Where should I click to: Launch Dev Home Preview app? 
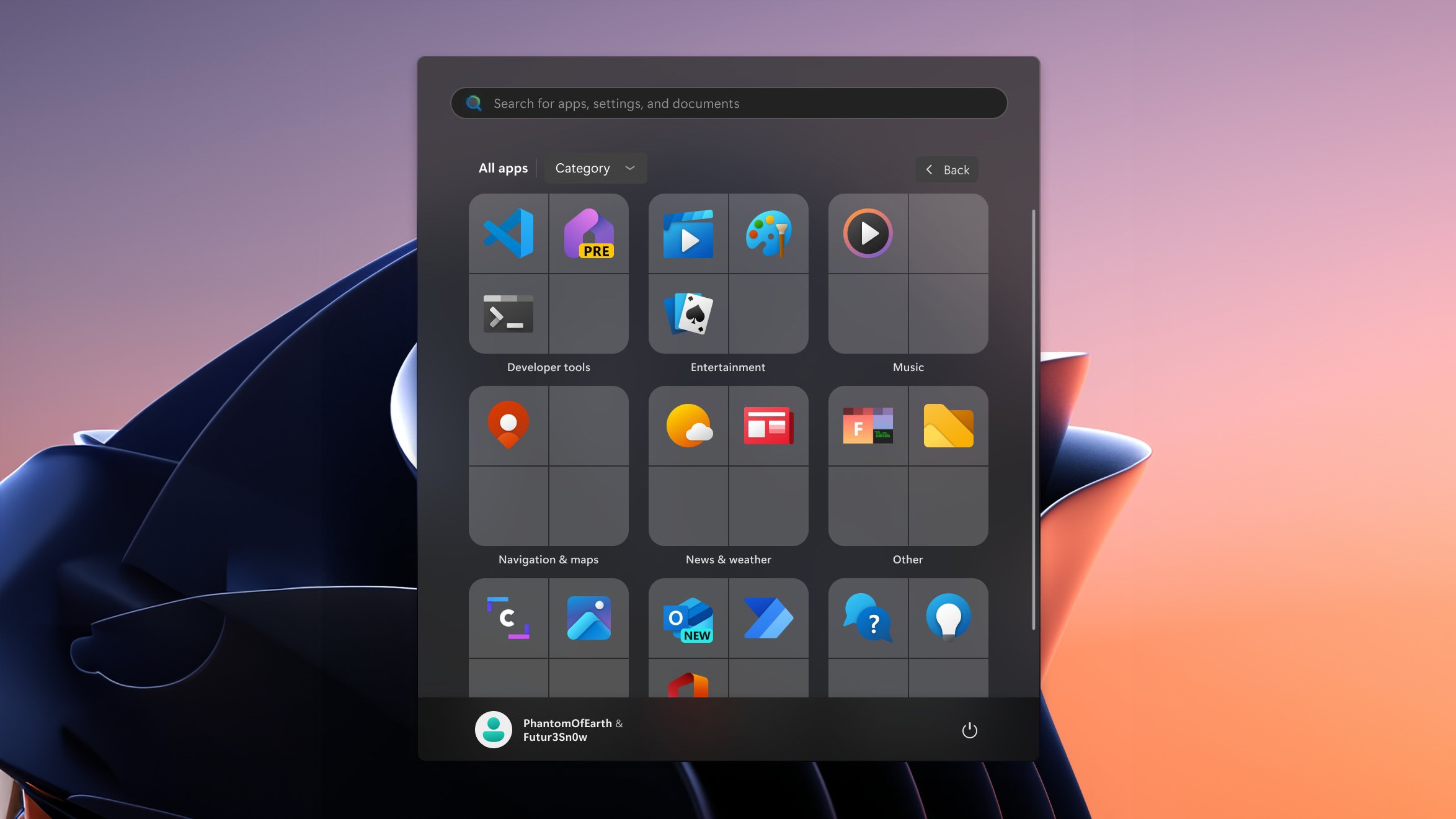(x=588, y=233)
